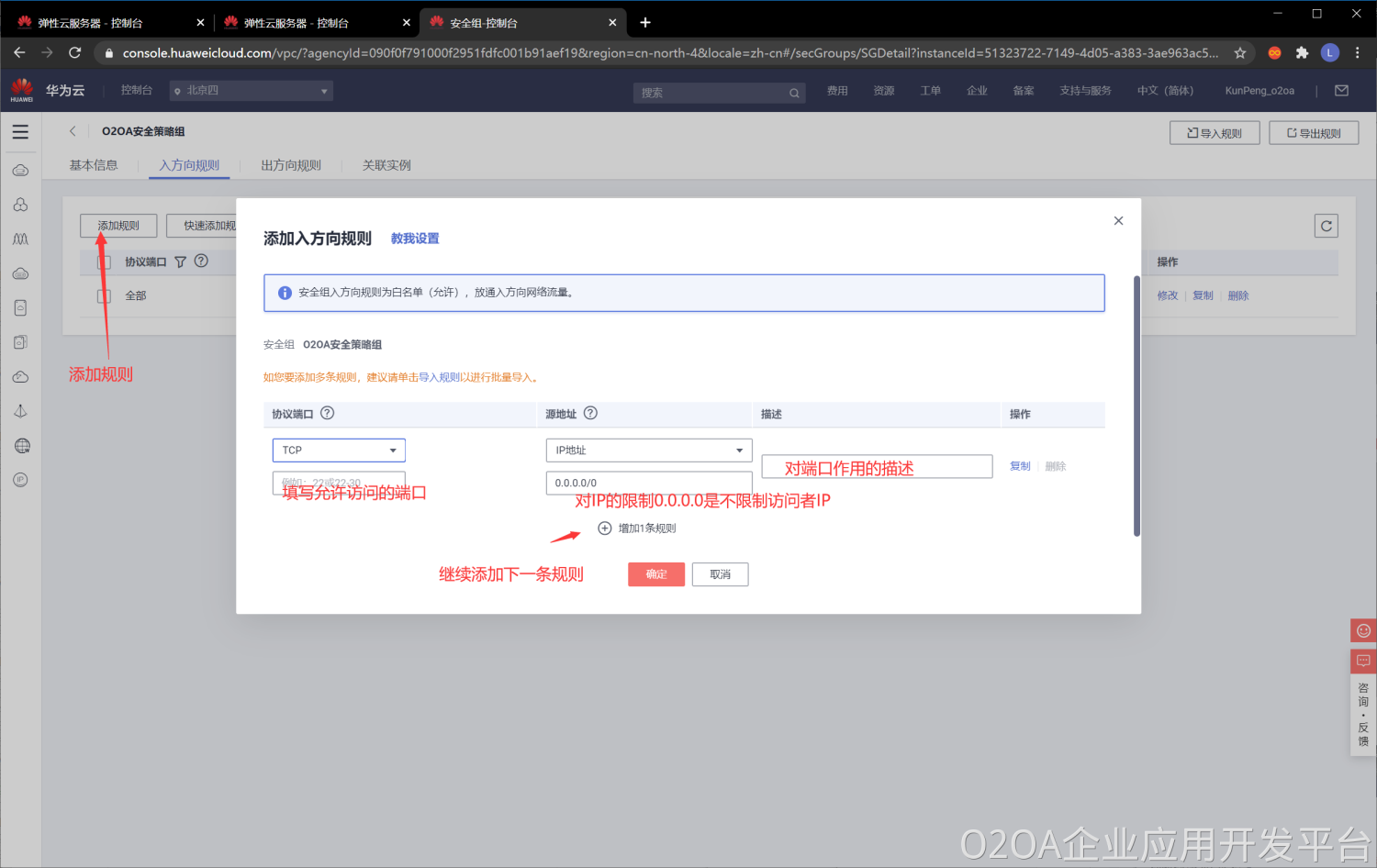Open the Chrome three-dot menu
Viewport: 1377px width, 868px height.
pos(1357,53)
